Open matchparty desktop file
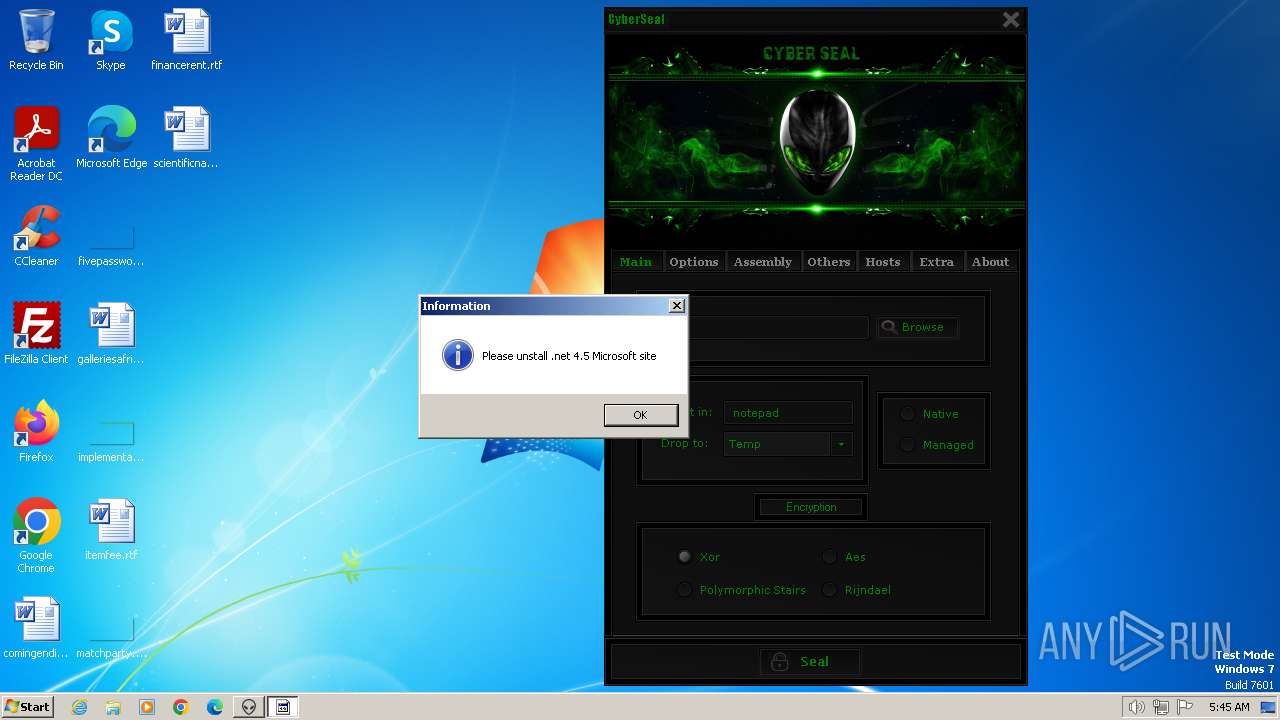The height and width of the screenshot is (720, 1280). (111, 638)
